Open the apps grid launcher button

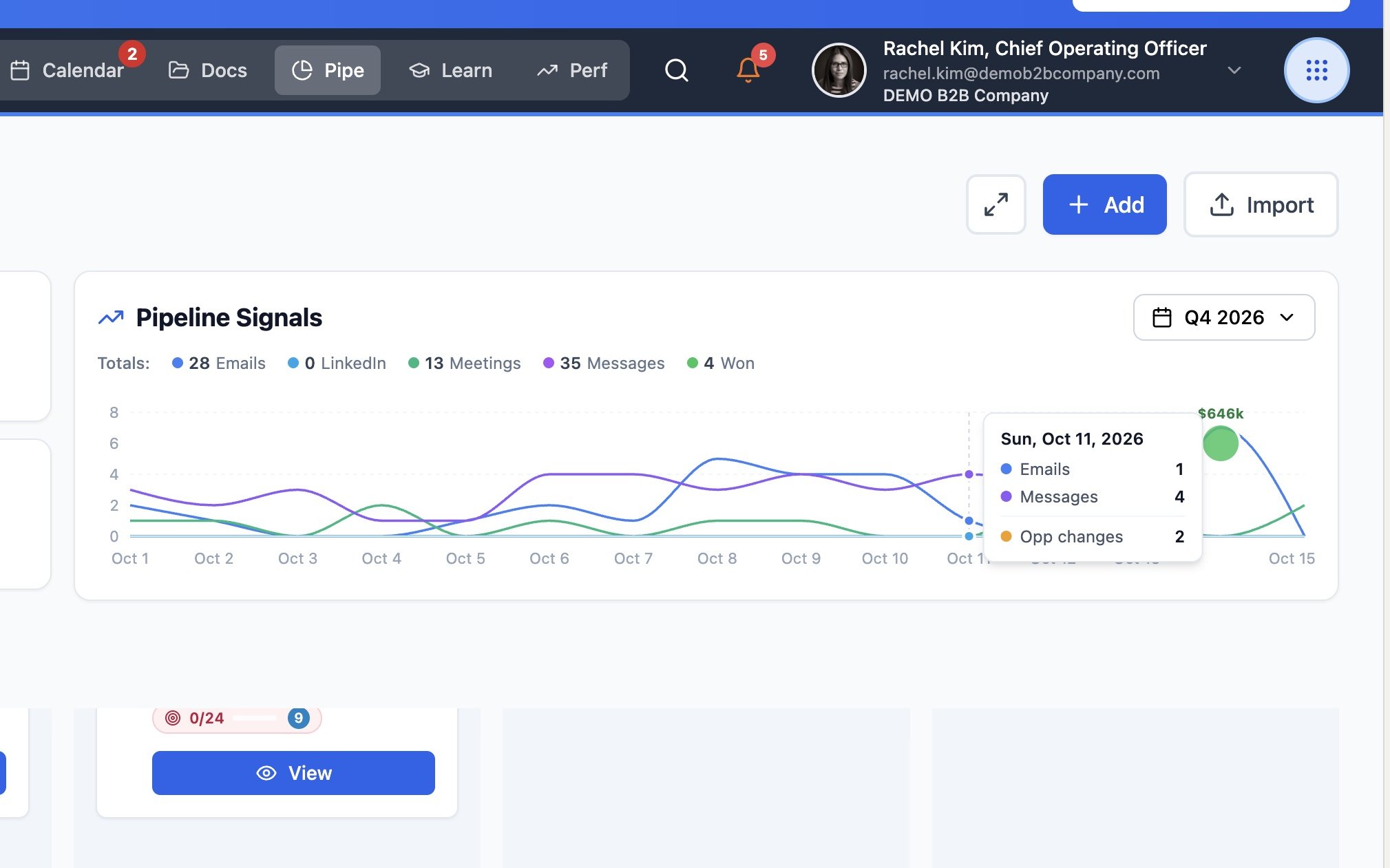coord(1316,70)
